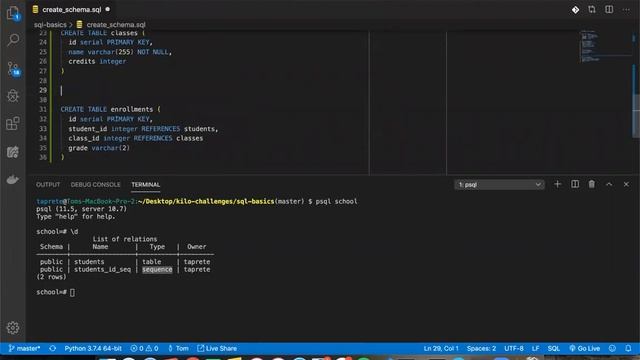
Task: Click the 'credits integer' code line
Action: [x=97, y=62]
